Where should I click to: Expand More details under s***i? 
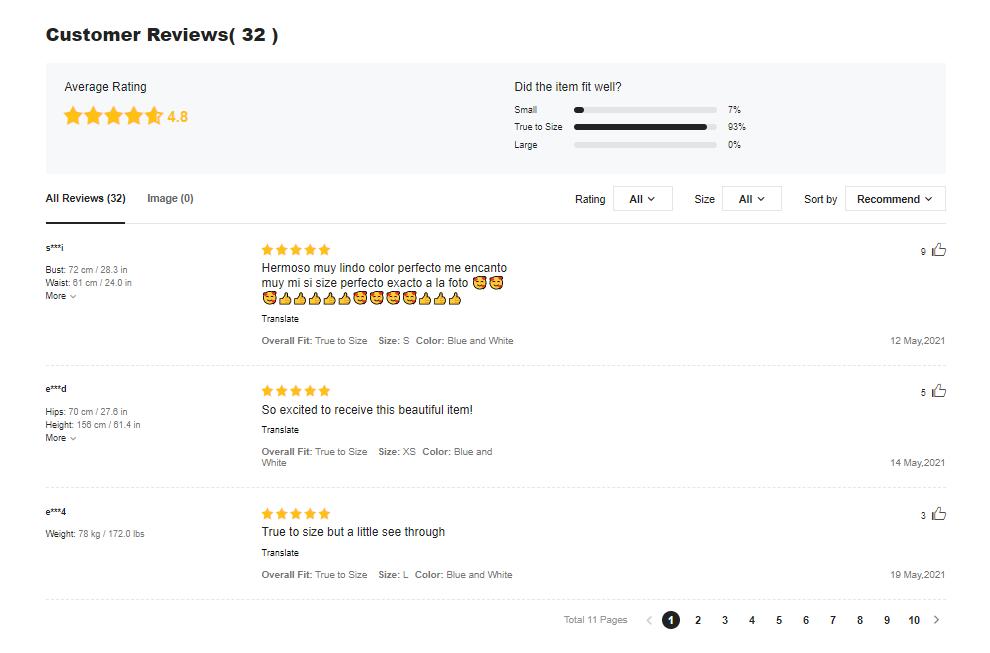[x=61, y=296]
